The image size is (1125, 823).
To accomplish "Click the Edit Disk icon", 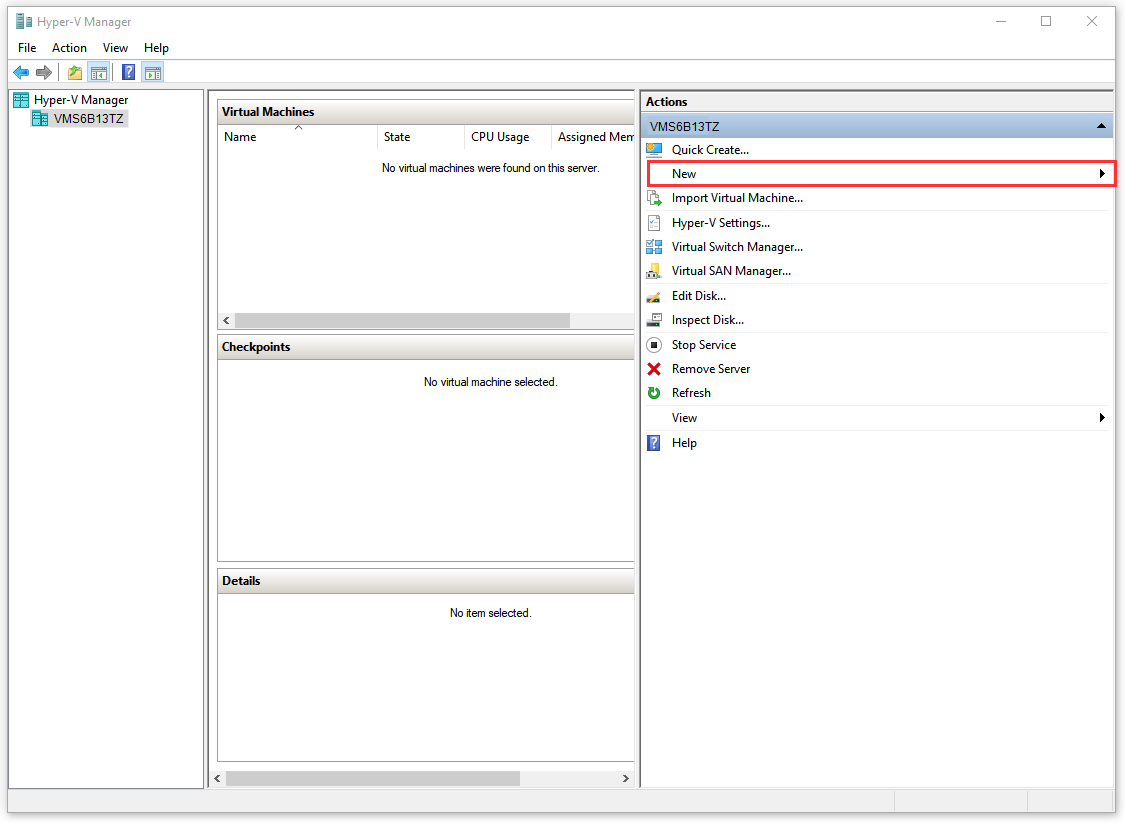I will (654, 296).
